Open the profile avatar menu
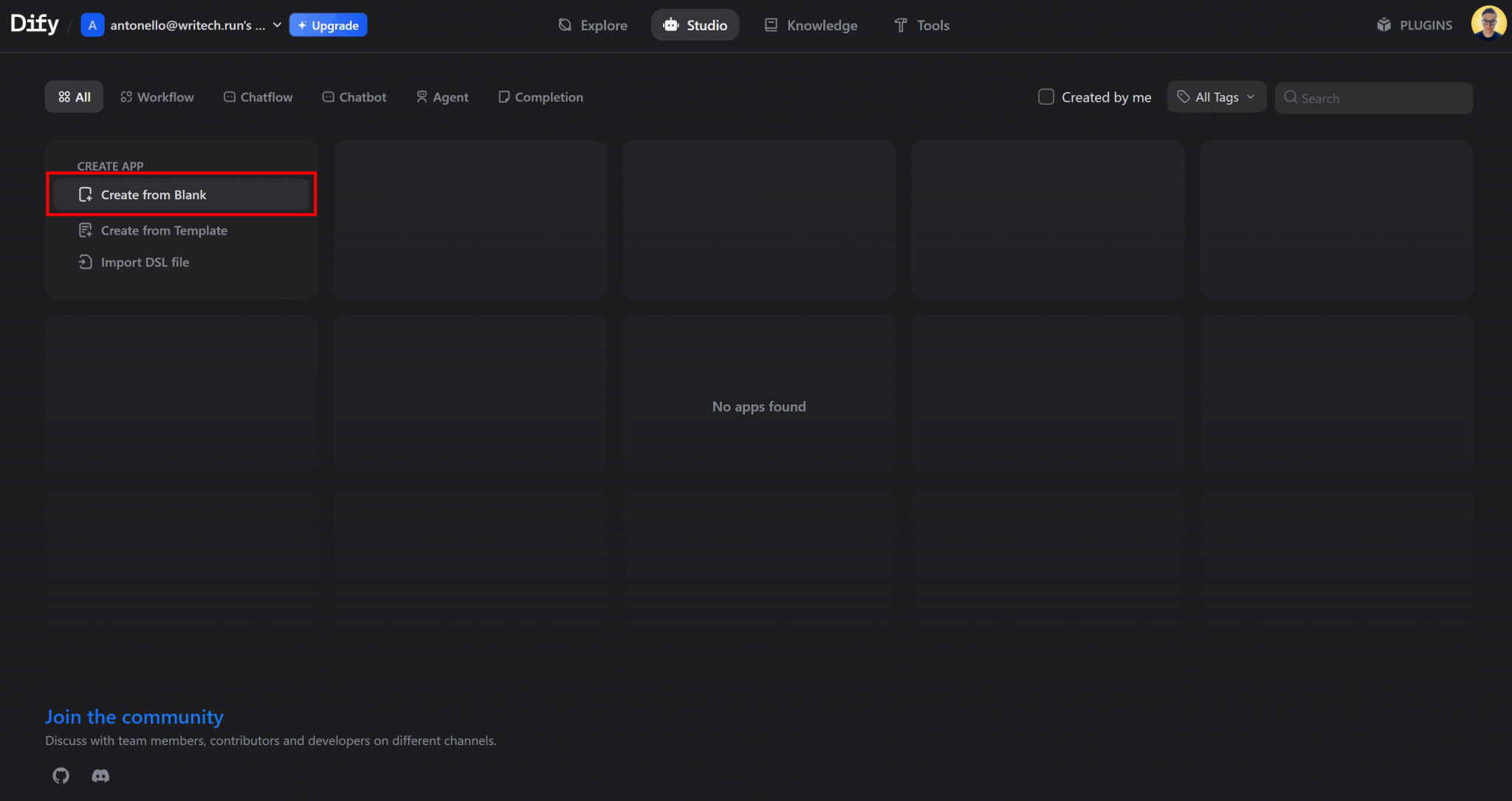The width and height of the screenshot is (1512, 801). pyautogui.click(x=1490, y=22)
